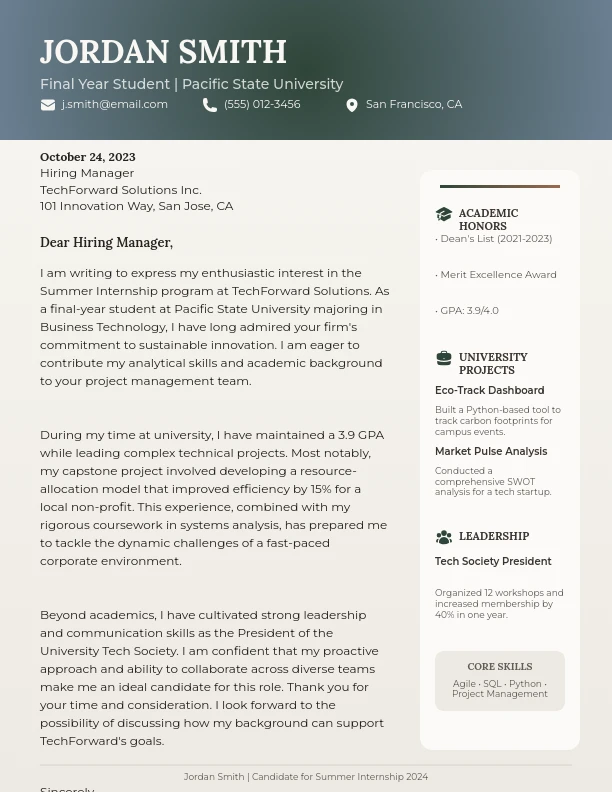Open the j.smith@email.com email link
Image resolution: width=612 pixels, height=792 pixels.
click(x=114, y=104)
